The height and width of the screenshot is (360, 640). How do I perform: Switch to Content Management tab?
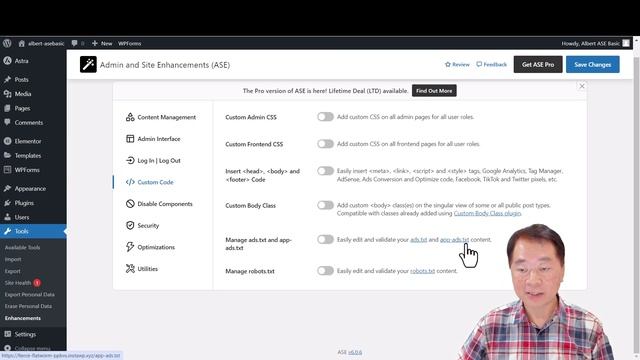(x=161, y=117)
